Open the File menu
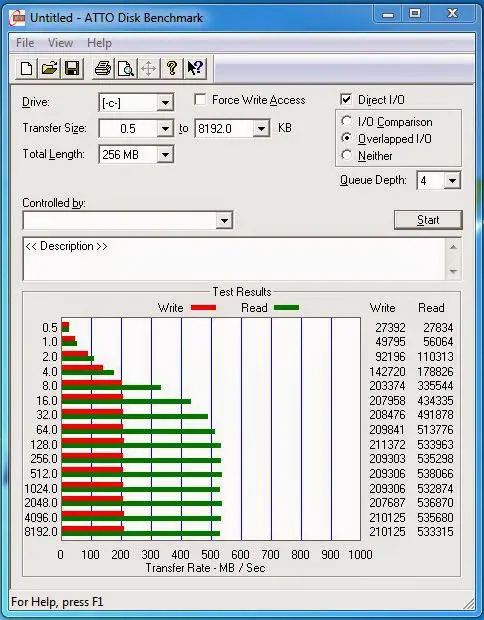Image resolution: width=484 pixels, height=620 pixels. point(25,43)
